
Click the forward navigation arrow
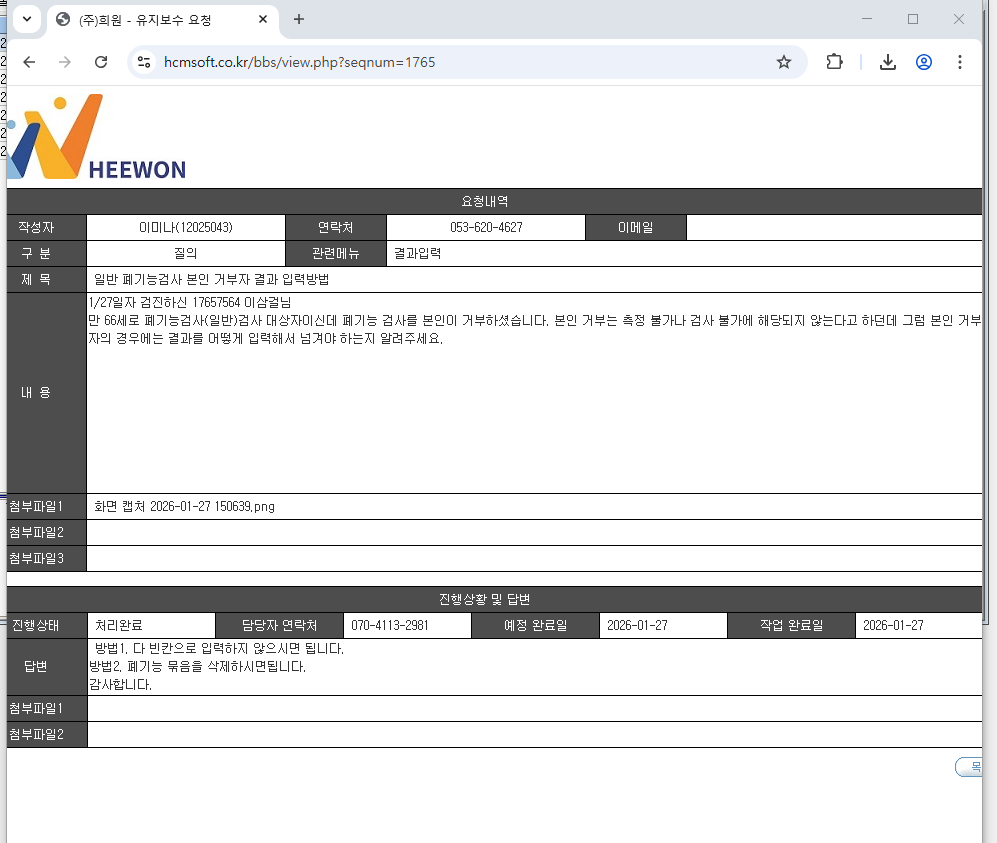(65, 62)
